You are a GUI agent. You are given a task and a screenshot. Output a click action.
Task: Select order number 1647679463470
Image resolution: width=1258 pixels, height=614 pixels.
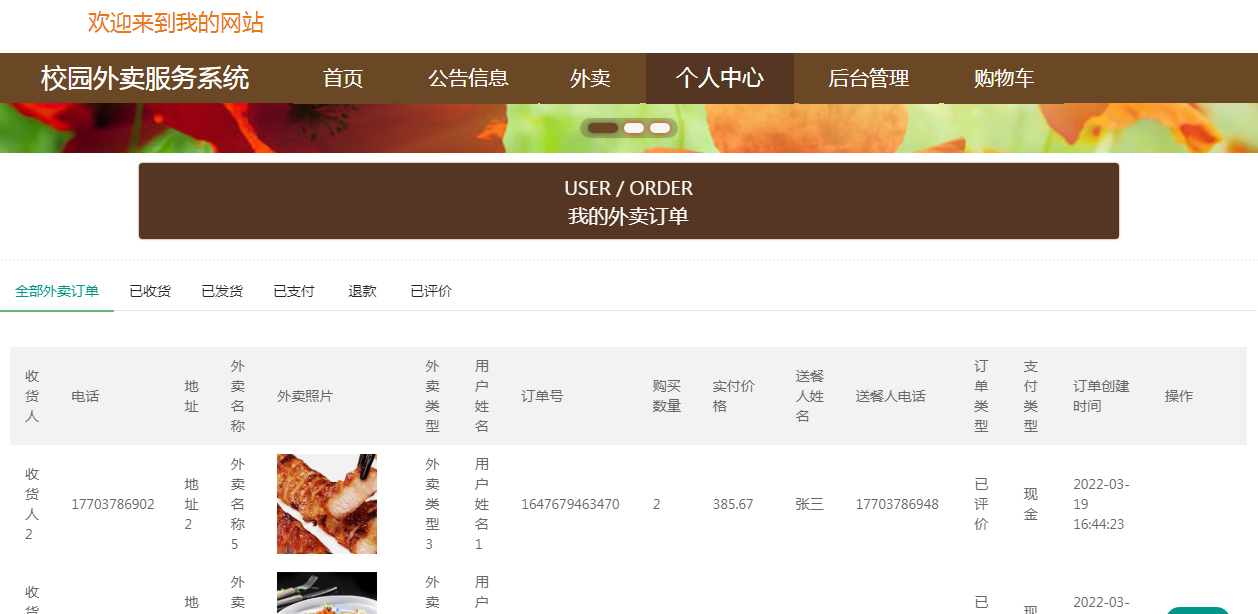pyautogui.click(x=570, y=504)
